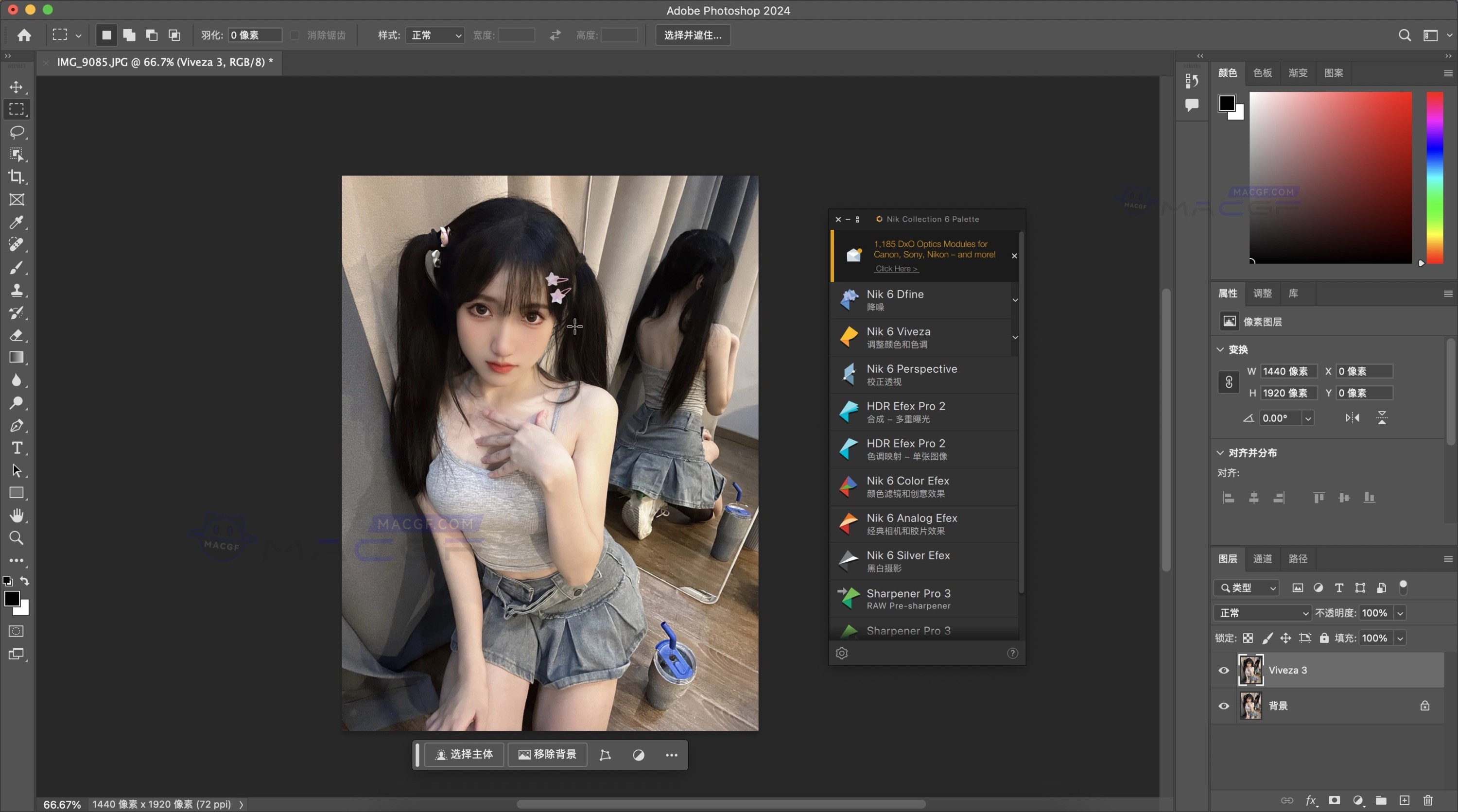Click the 选择并遮住 button
The height and width of the screenshot is (812, 1458).
[x=692, y=35]
